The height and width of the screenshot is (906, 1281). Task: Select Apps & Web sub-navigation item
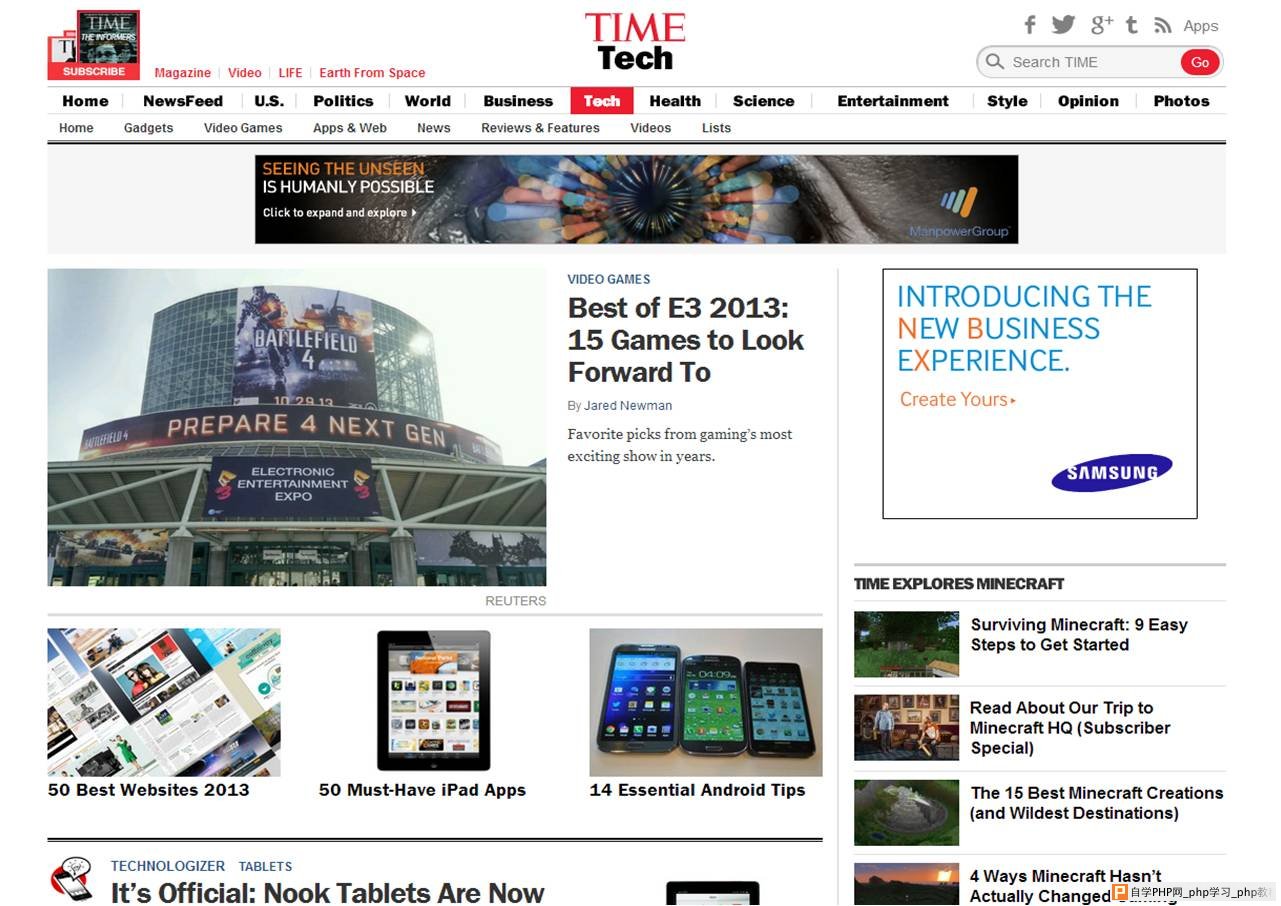[x=350, y=128]
